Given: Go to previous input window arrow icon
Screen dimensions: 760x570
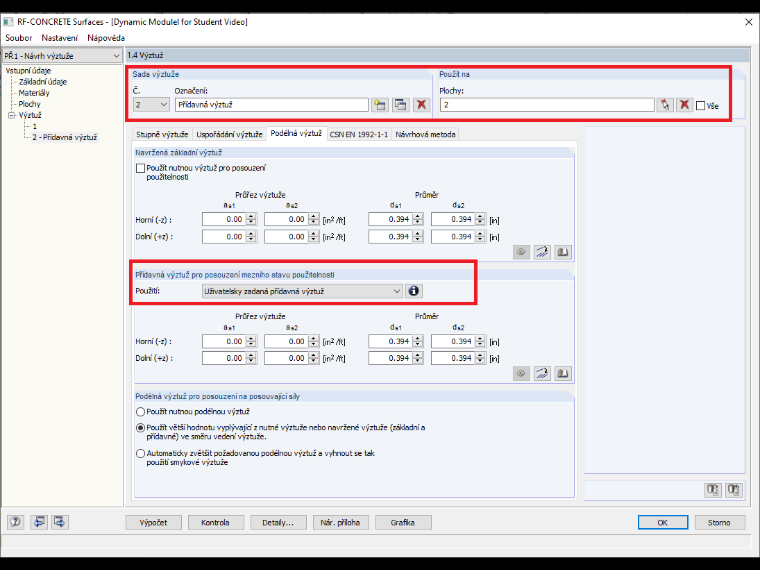Looking at the screenshot, I should pos(39,522).
